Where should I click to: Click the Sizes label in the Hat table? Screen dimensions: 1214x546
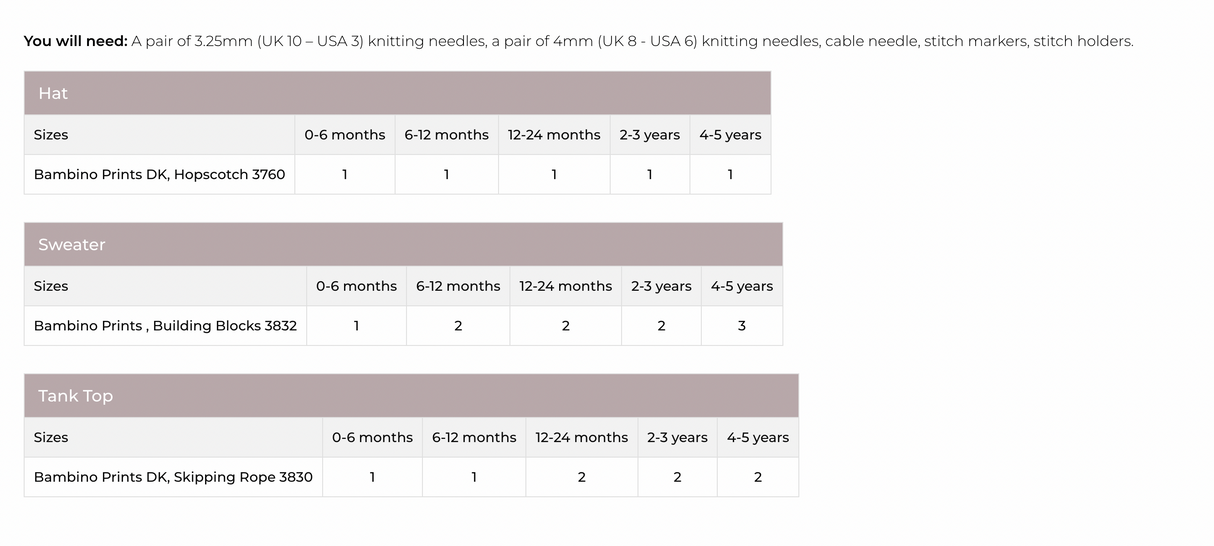pyautogui.click(x=51, y=135)
